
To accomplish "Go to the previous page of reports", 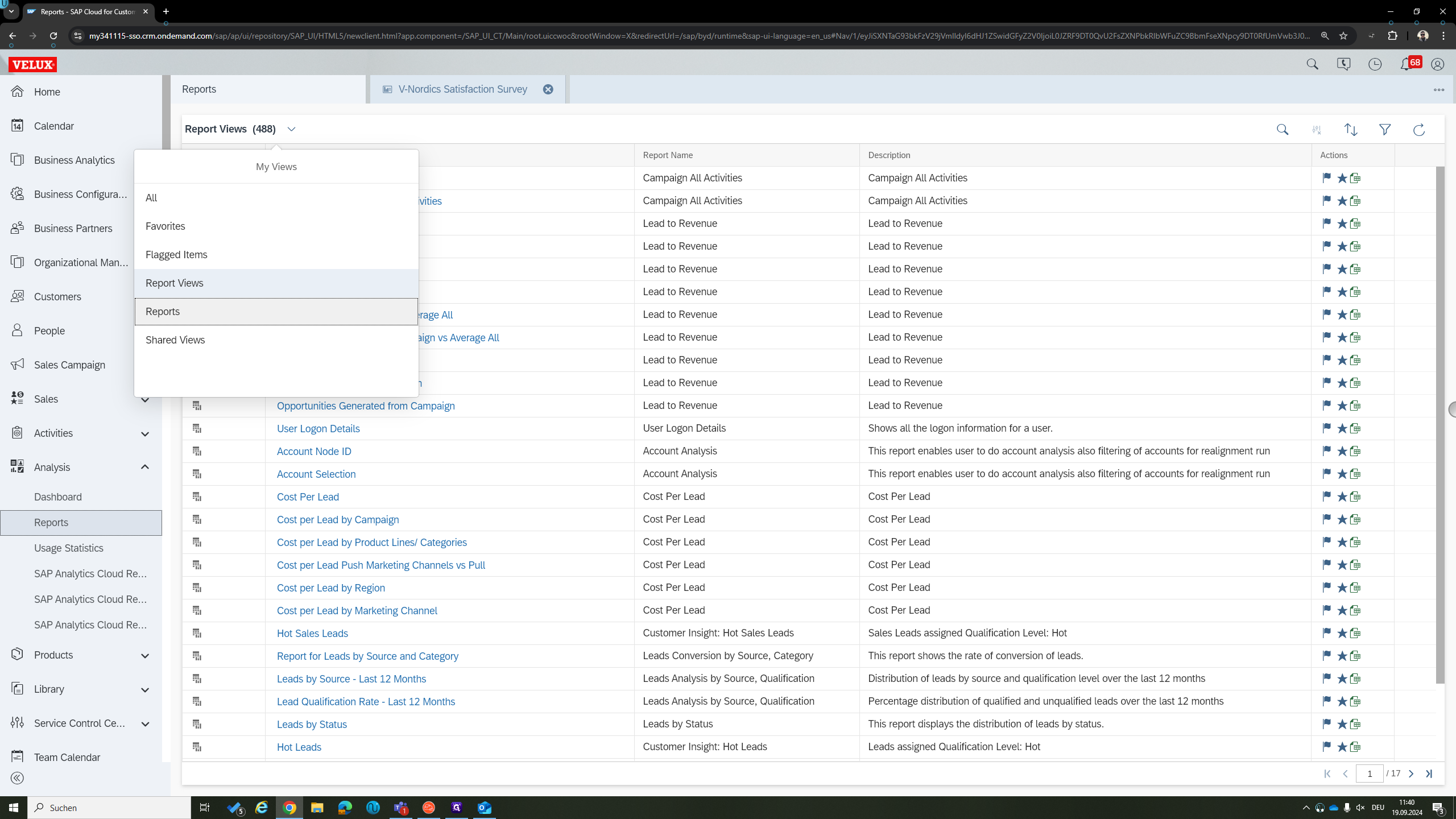I will coord(1345,773).
